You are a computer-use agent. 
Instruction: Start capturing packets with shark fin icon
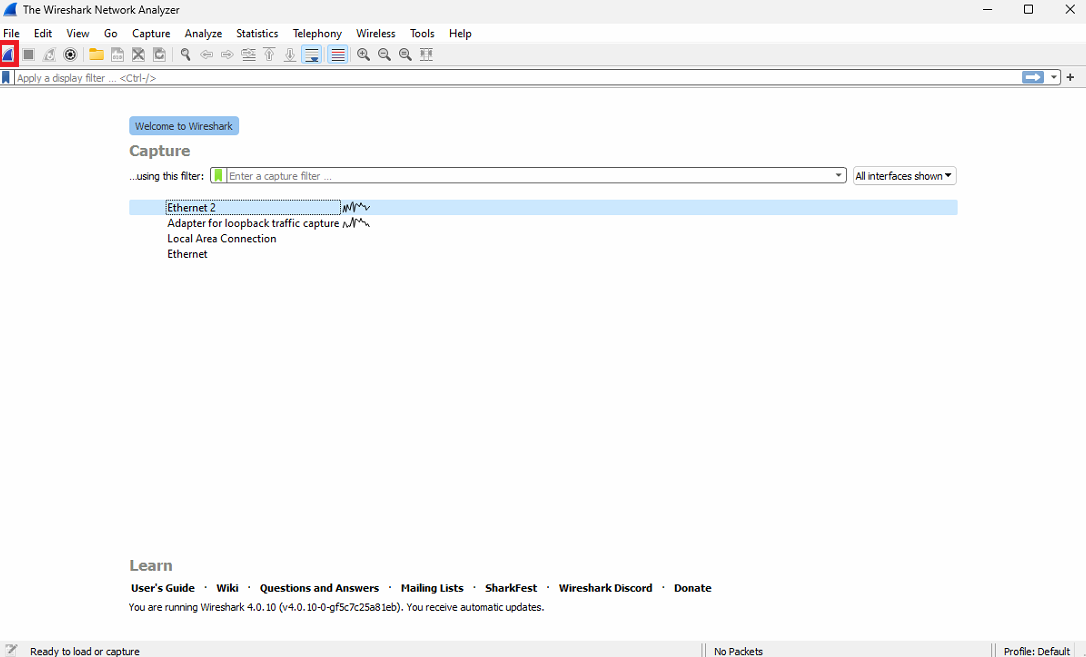pos(8,54)
